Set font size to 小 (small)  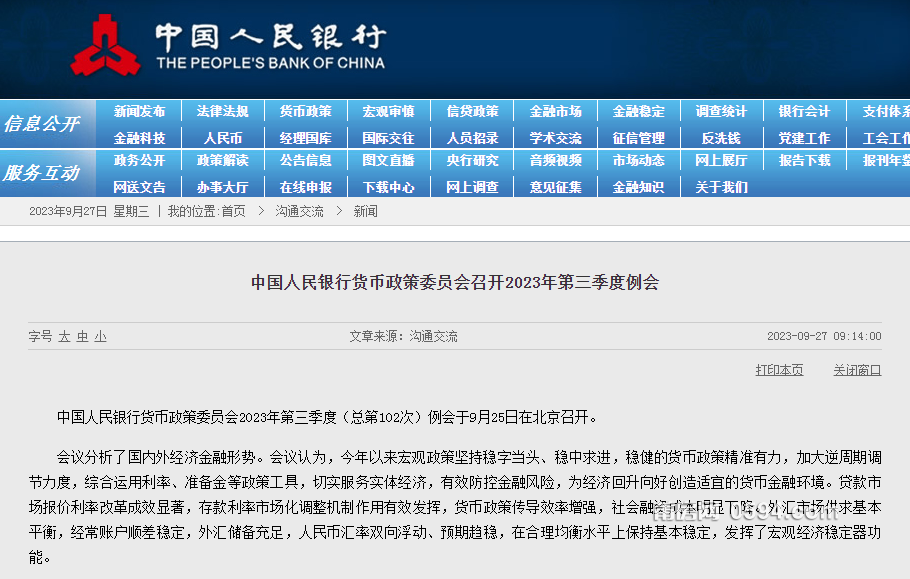pyautogui.click(x=100, y=336)
